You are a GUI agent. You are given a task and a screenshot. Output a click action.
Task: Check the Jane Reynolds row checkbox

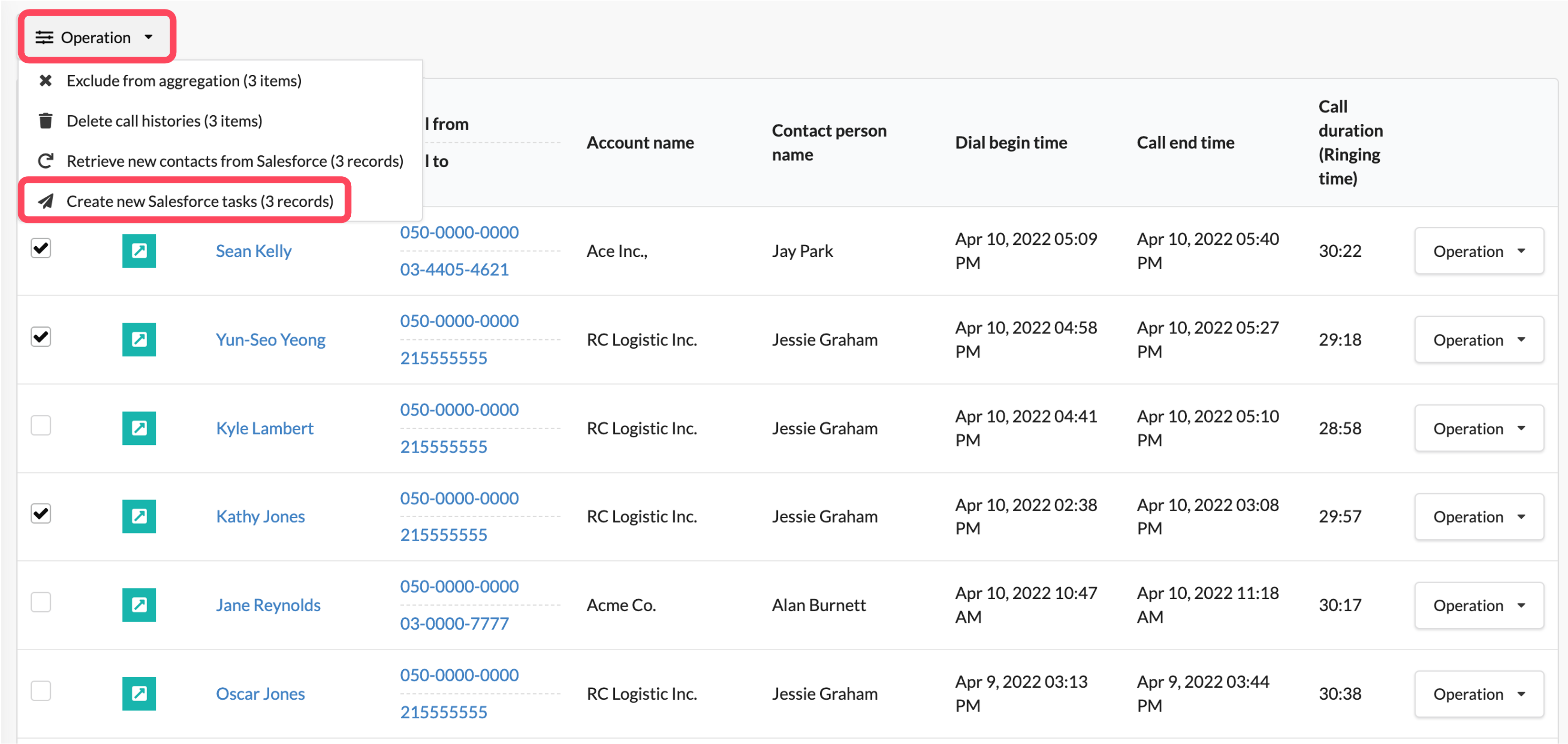pyautogui.click(x=41, y=602)
